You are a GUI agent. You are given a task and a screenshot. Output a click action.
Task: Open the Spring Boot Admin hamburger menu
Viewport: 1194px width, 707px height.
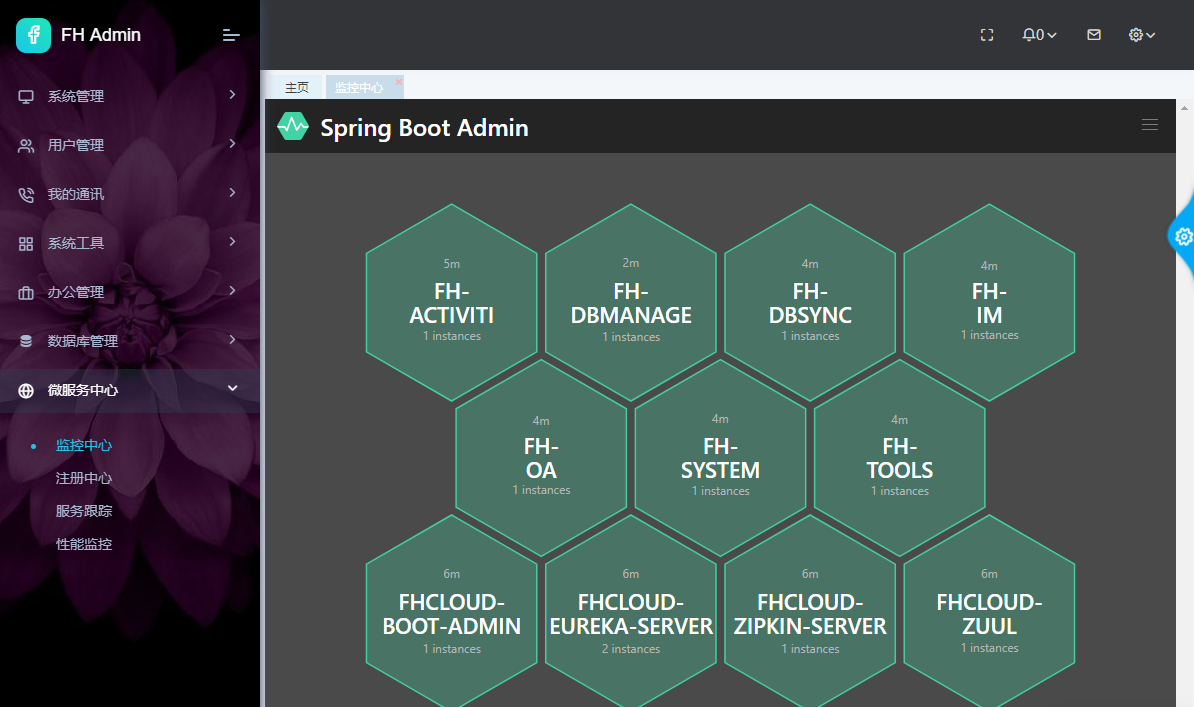point(1150,124)
